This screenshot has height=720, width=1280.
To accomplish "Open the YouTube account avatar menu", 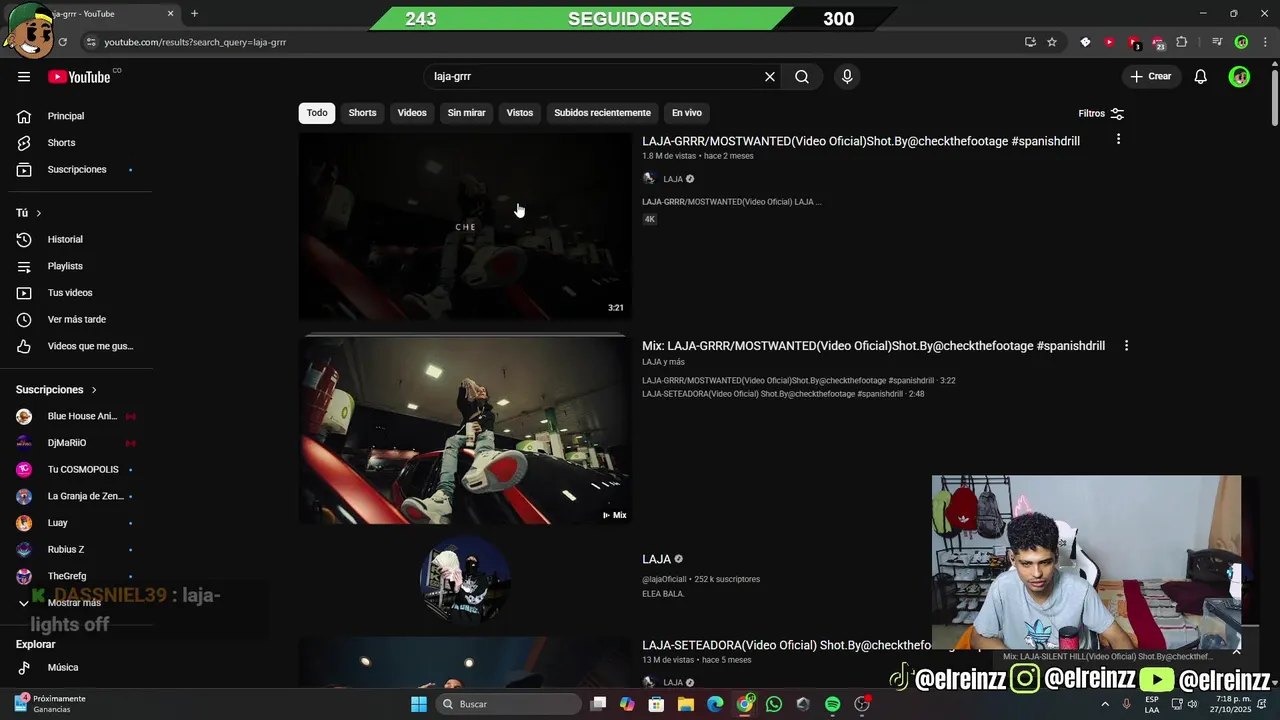I will [1239, 77].
